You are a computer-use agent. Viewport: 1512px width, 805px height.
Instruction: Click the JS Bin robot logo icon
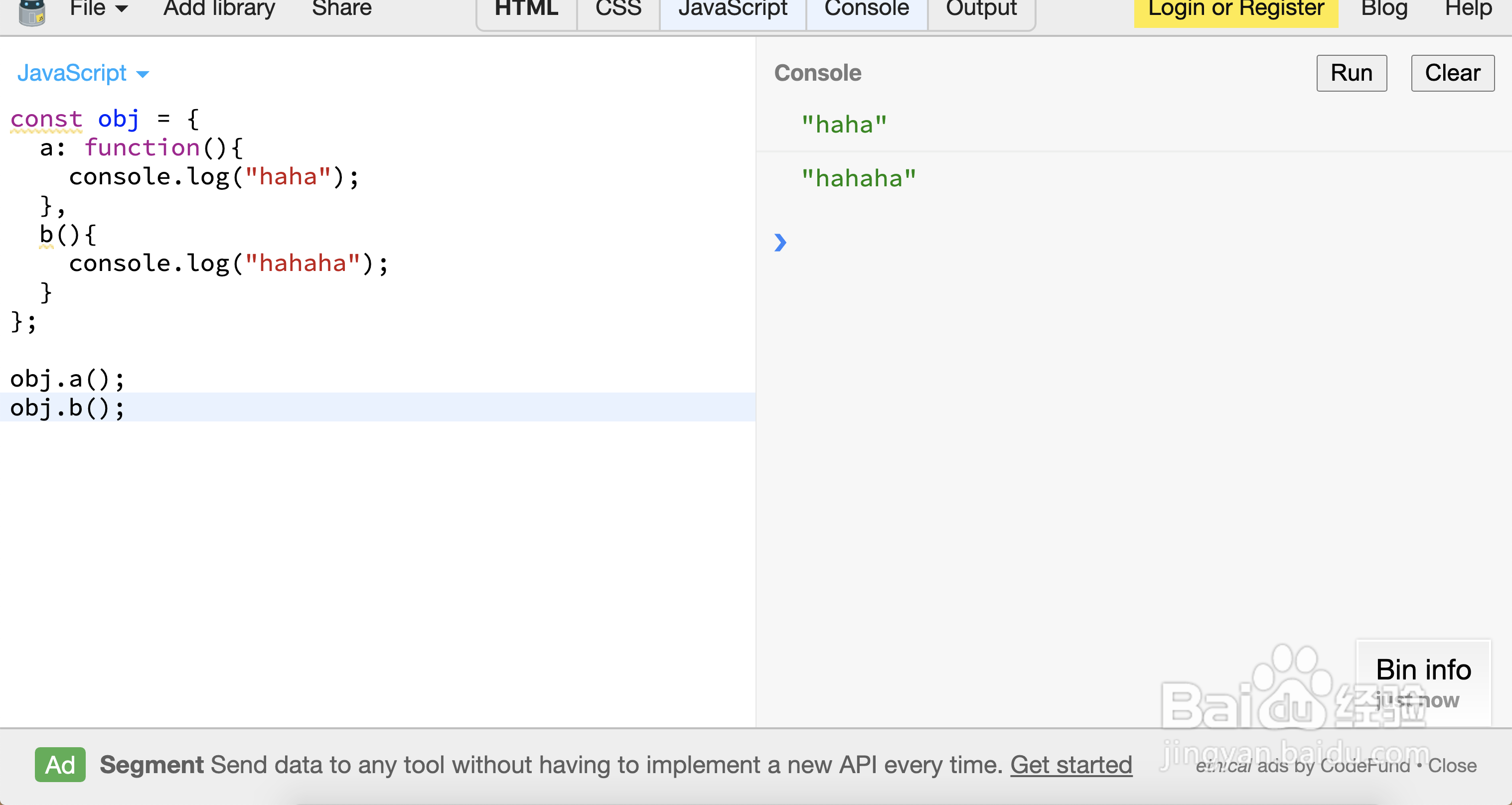pos(32,12)
